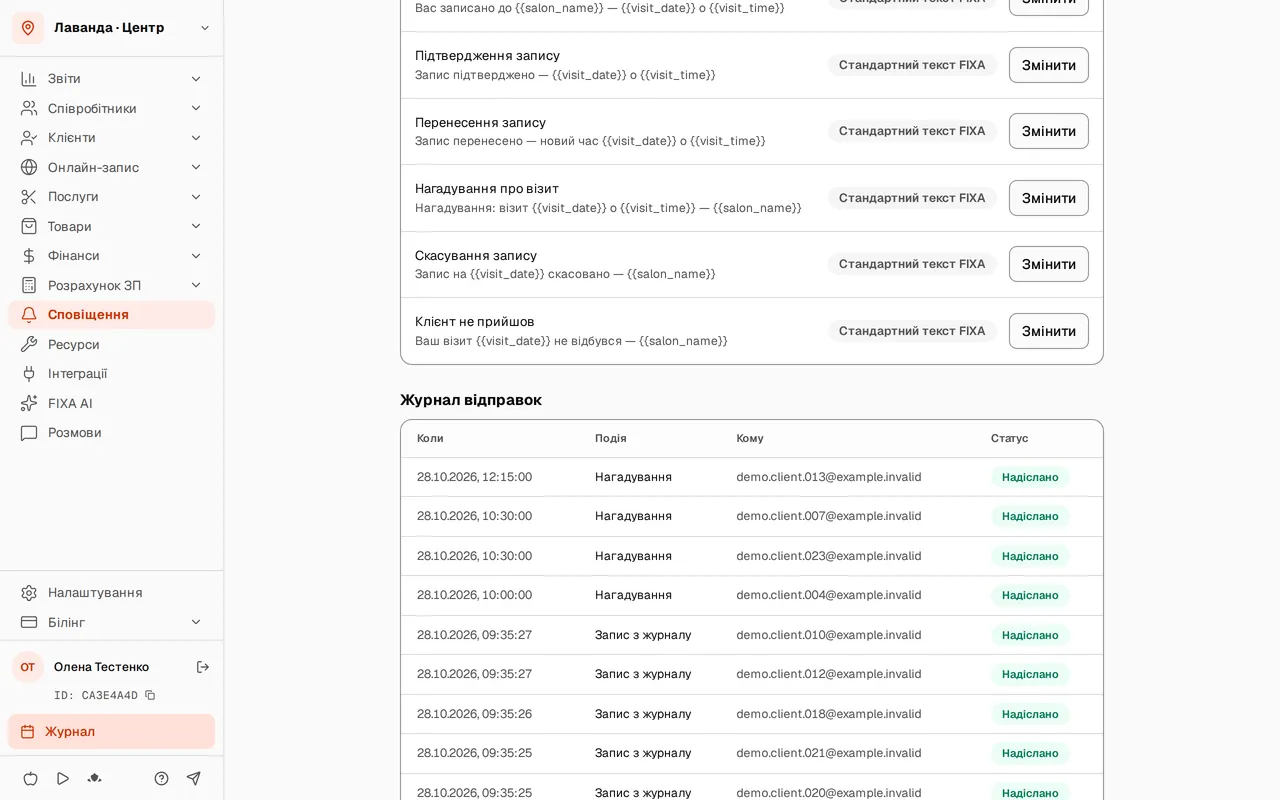Click the play triangle icon in sidebar footer
Screen dimensions: 1280x800
coord(63,778)
